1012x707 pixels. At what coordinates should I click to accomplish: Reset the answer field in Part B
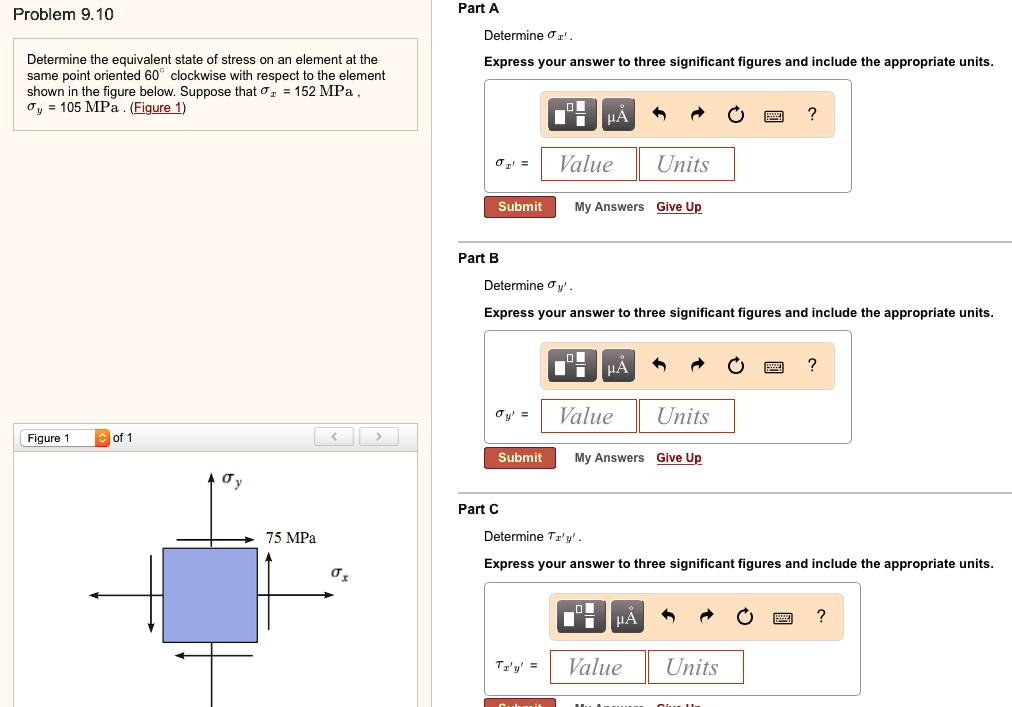click(736, 365)
